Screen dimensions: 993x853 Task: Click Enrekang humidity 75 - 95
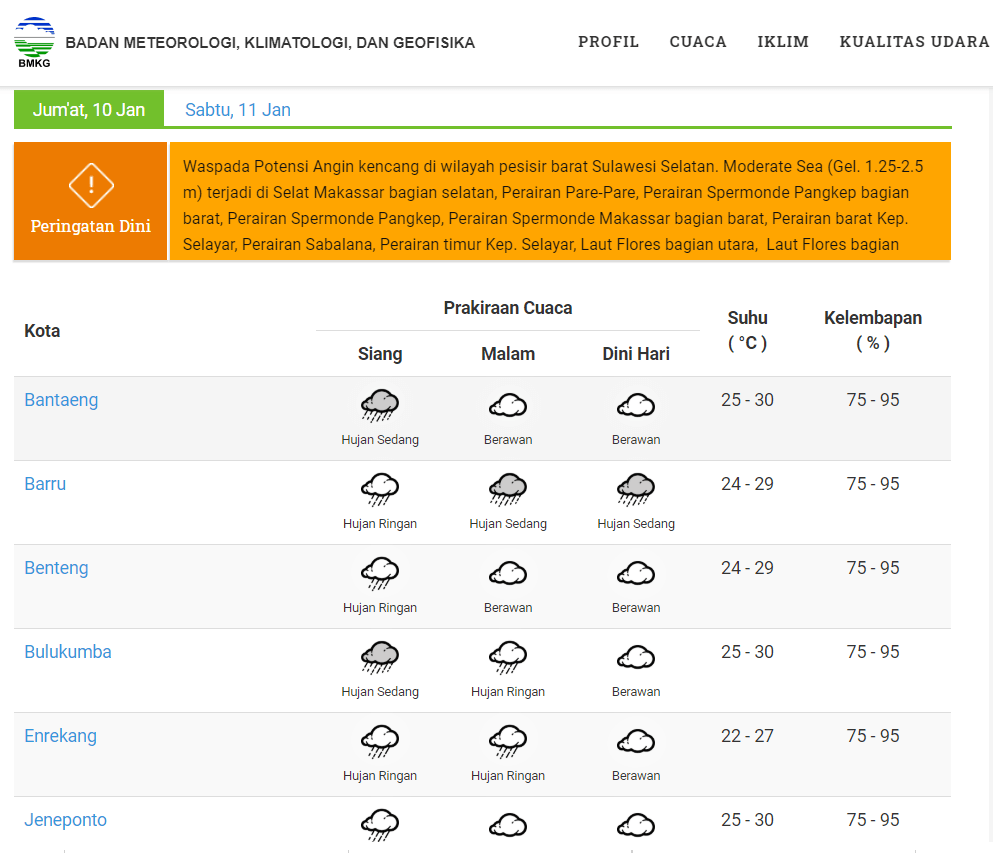click(x=873, y=736)
